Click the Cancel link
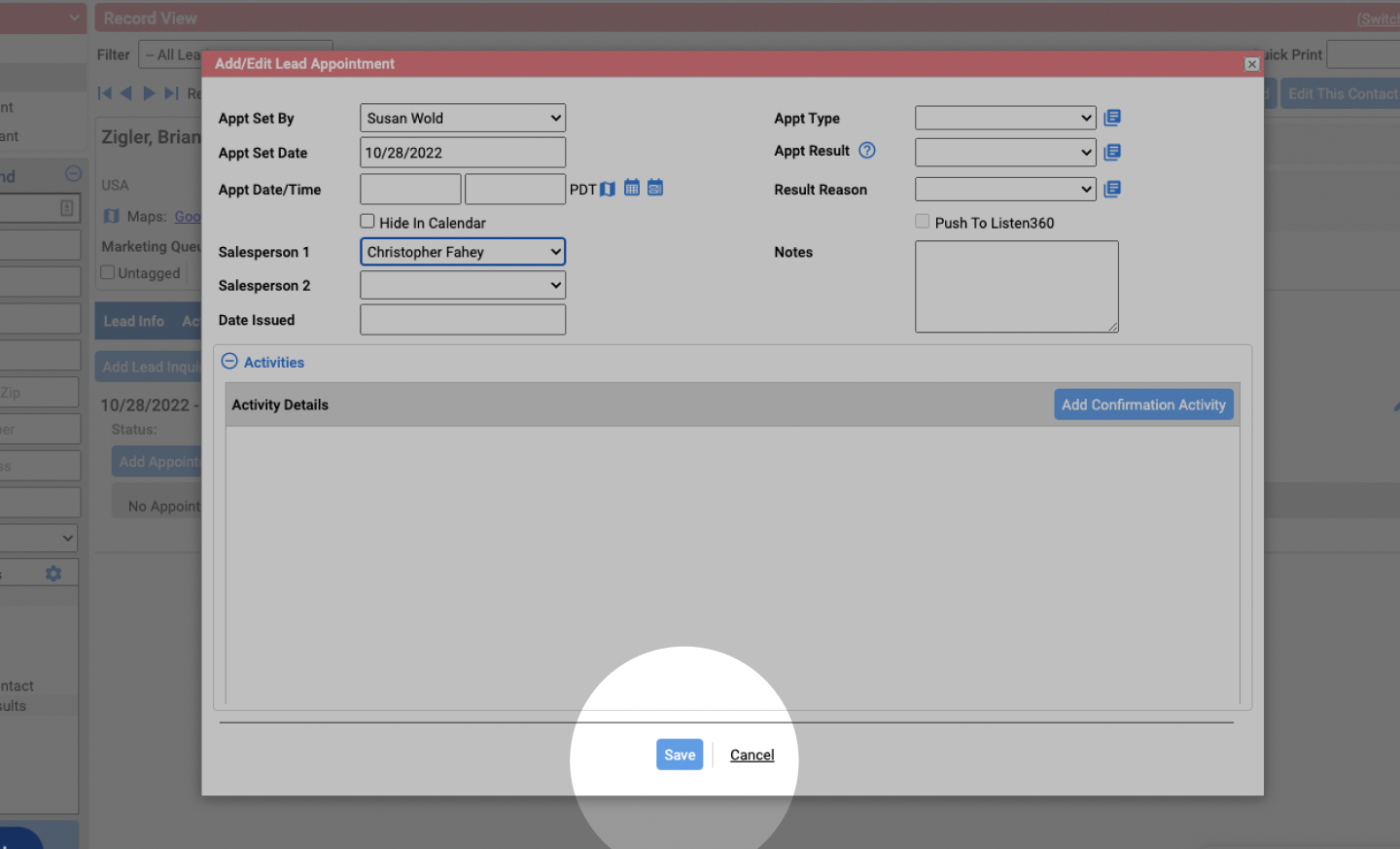 point(752,755)
